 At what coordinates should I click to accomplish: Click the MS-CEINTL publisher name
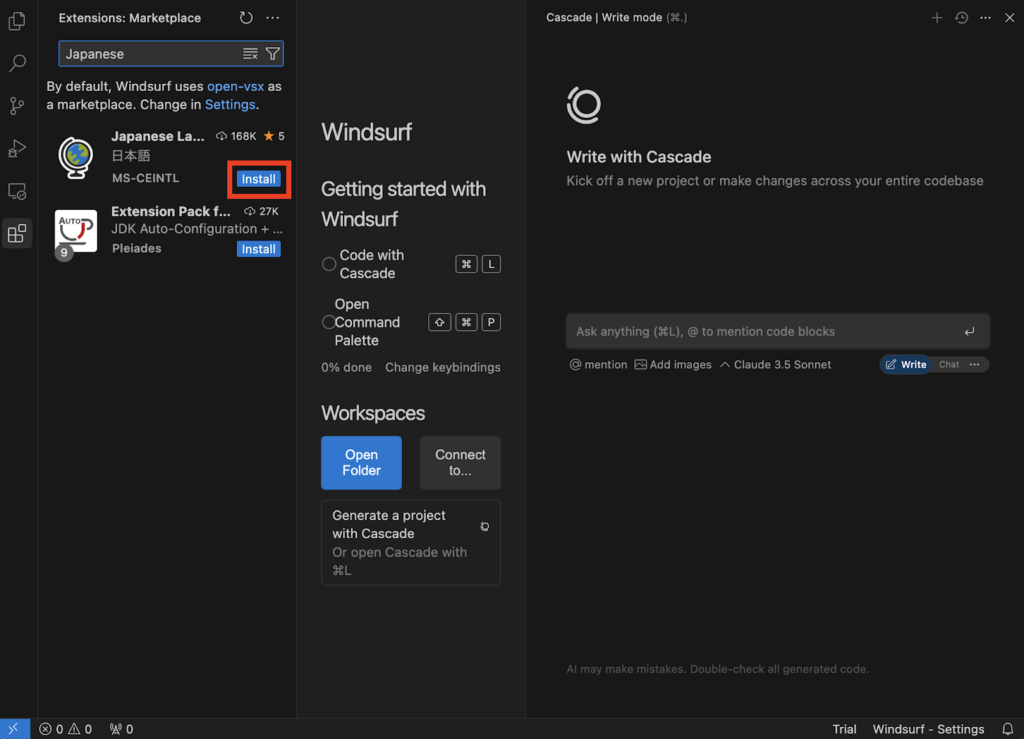click(x=145, y=178)
